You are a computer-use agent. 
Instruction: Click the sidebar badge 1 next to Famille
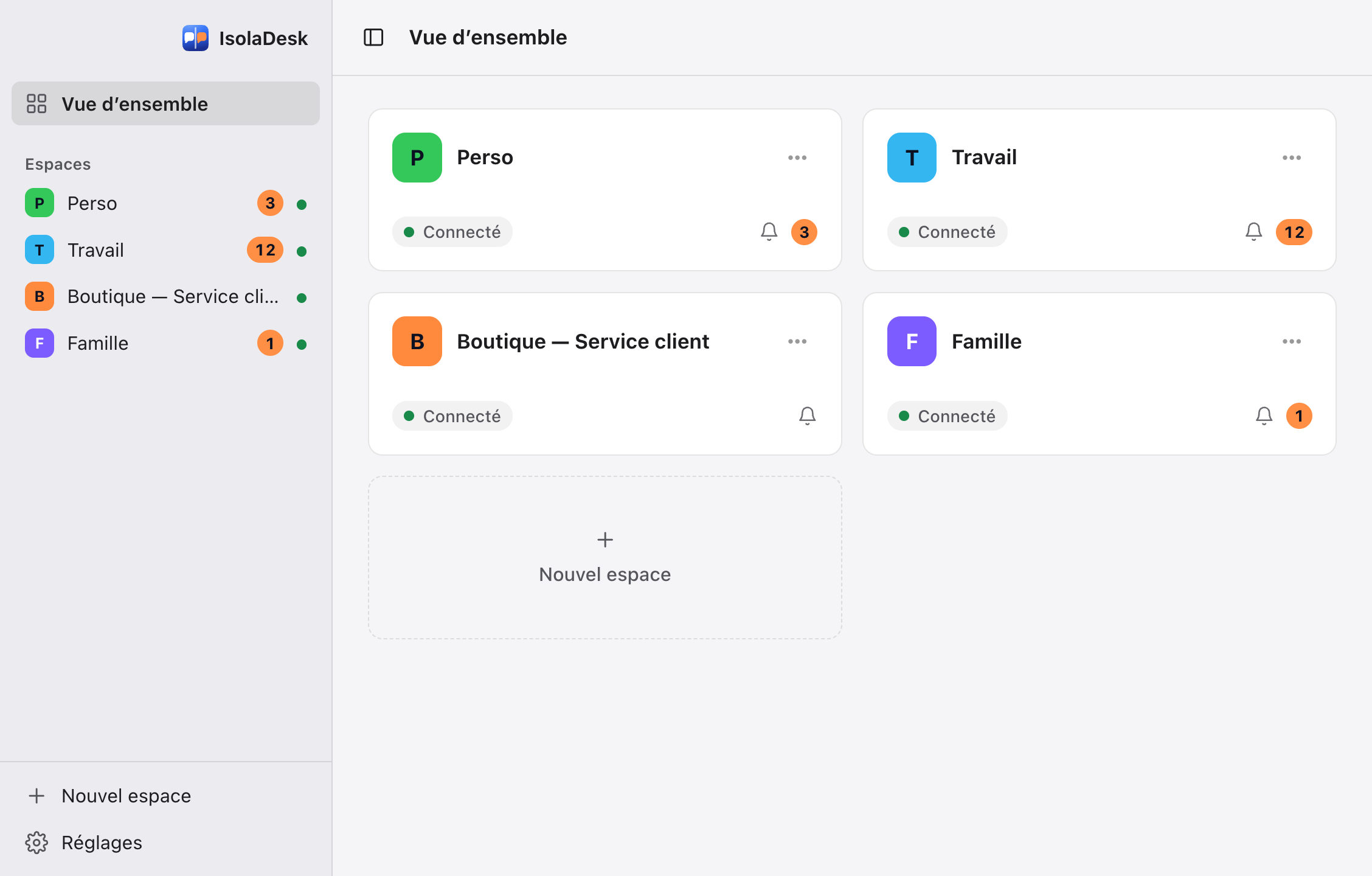click(270, 343)
